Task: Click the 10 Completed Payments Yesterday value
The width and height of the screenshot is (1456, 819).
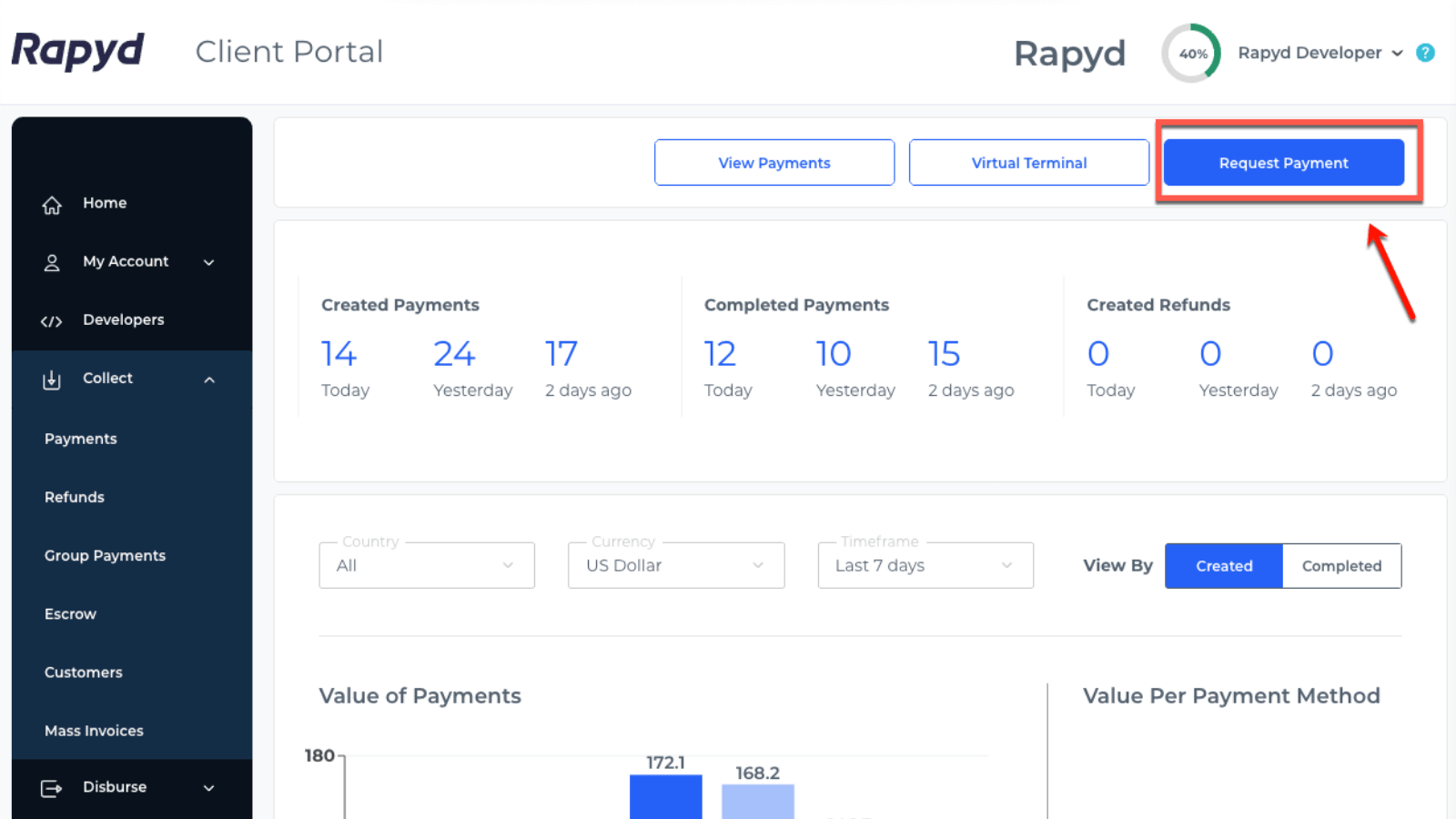Action: click(x=834, y=353)
